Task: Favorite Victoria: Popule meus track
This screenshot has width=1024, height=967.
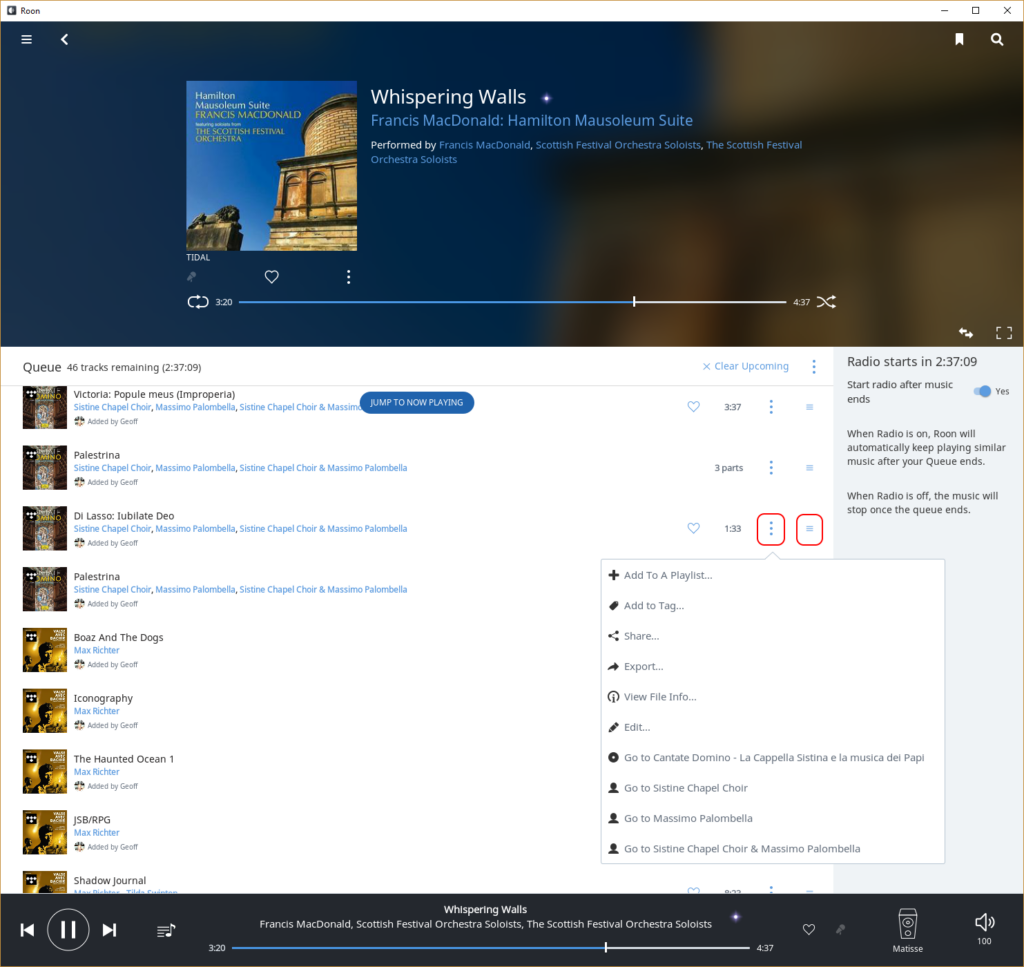Action: coord(694,407)
